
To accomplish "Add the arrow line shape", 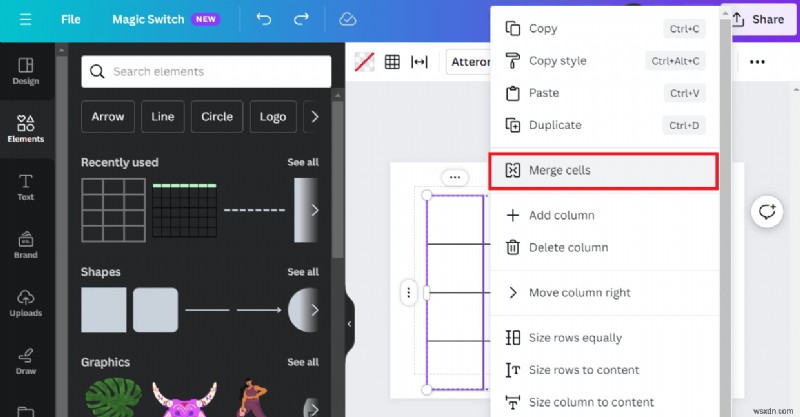I will coord(259,310).
